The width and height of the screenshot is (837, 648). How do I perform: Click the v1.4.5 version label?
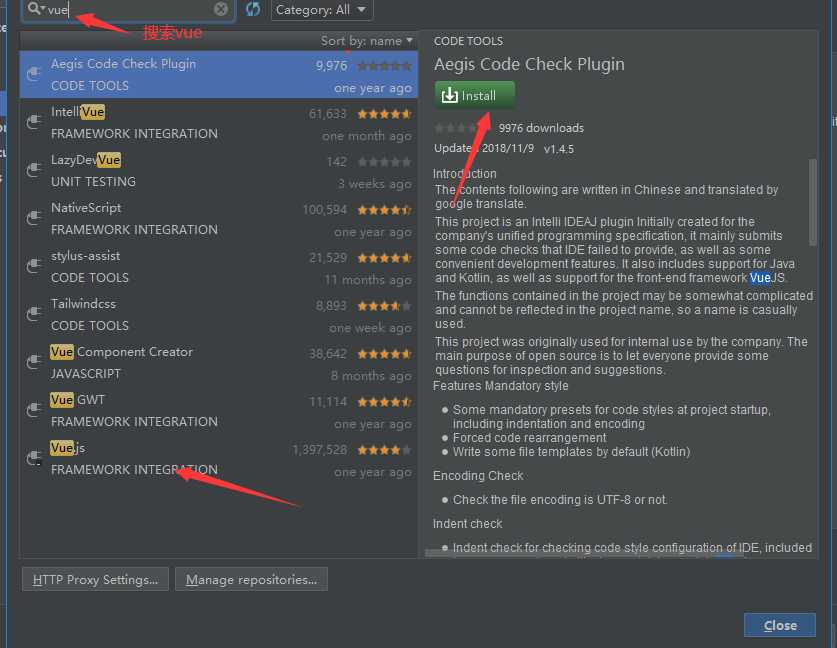[559, 149]
